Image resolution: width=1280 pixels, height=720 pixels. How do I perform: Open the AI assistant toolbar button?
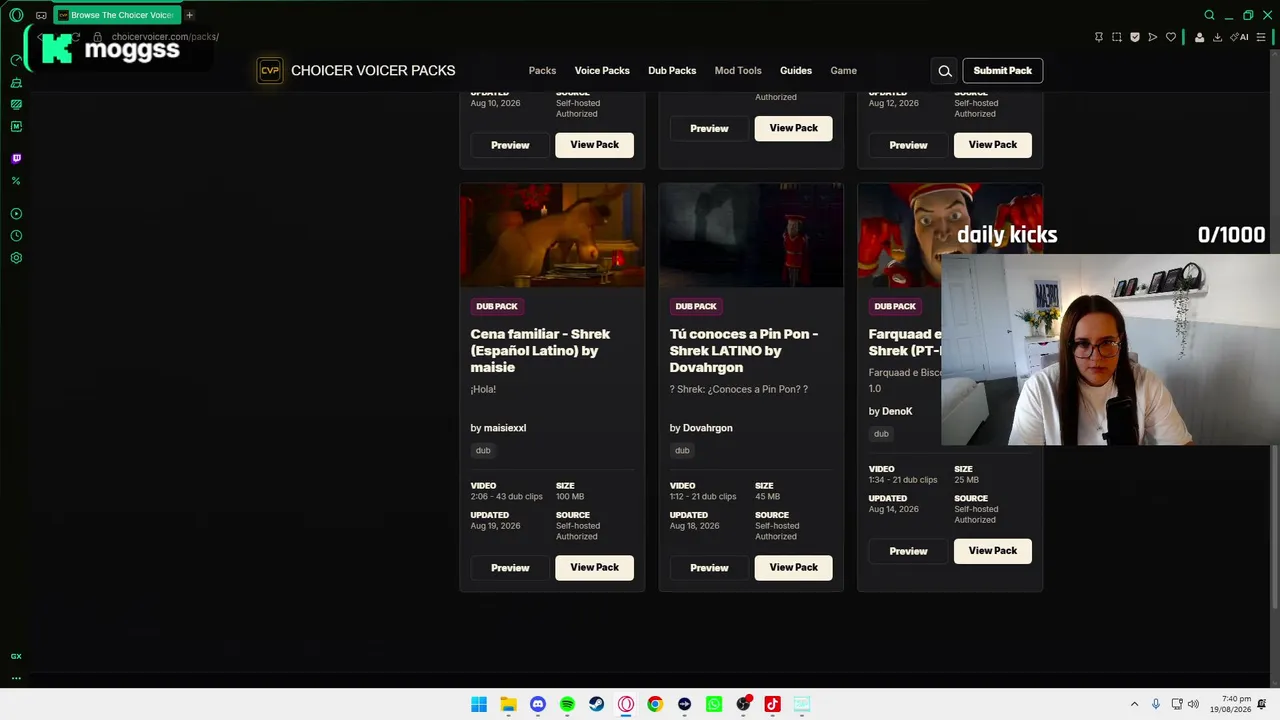(x=1240, y=37)
